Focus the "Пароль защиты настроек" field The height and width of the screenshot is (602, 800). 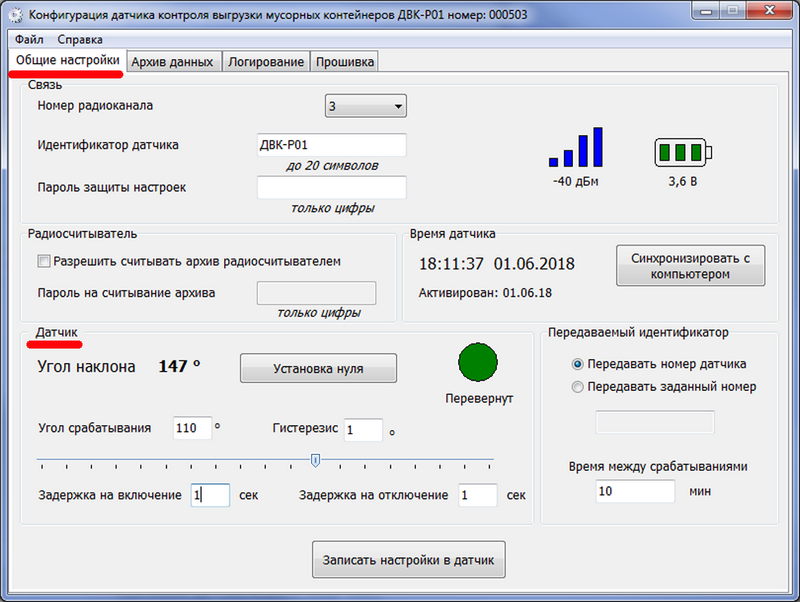(332, 187)
